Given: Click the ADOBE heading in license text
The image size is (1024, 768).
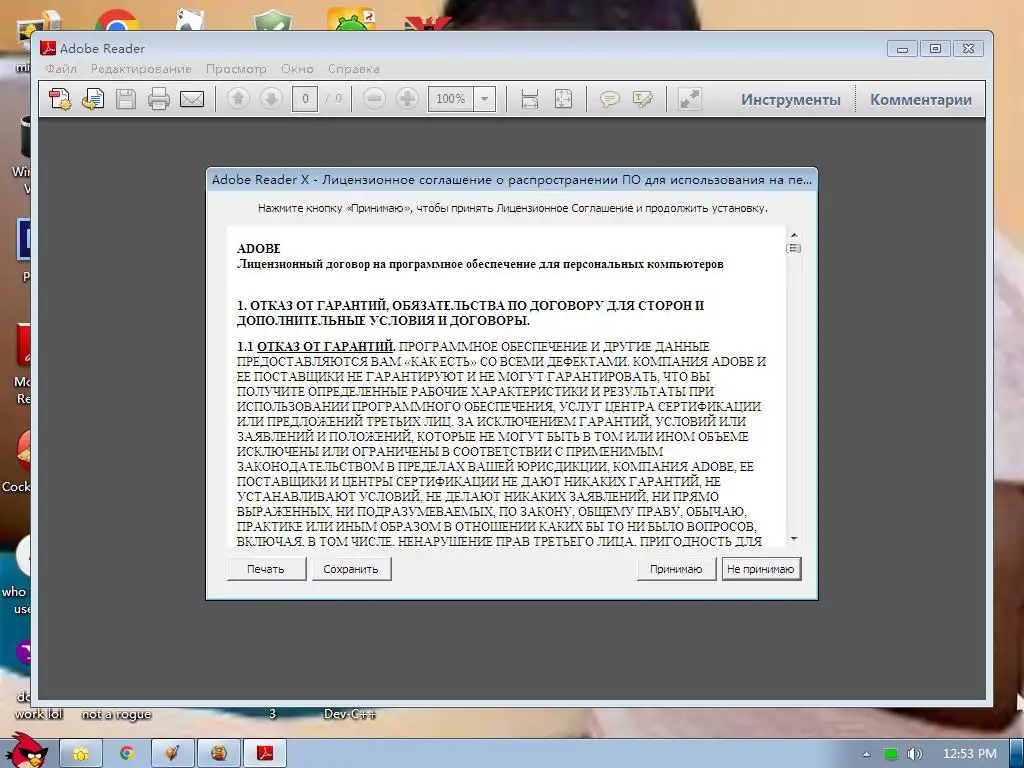Looking at the screenshot, I should [259, 249].
